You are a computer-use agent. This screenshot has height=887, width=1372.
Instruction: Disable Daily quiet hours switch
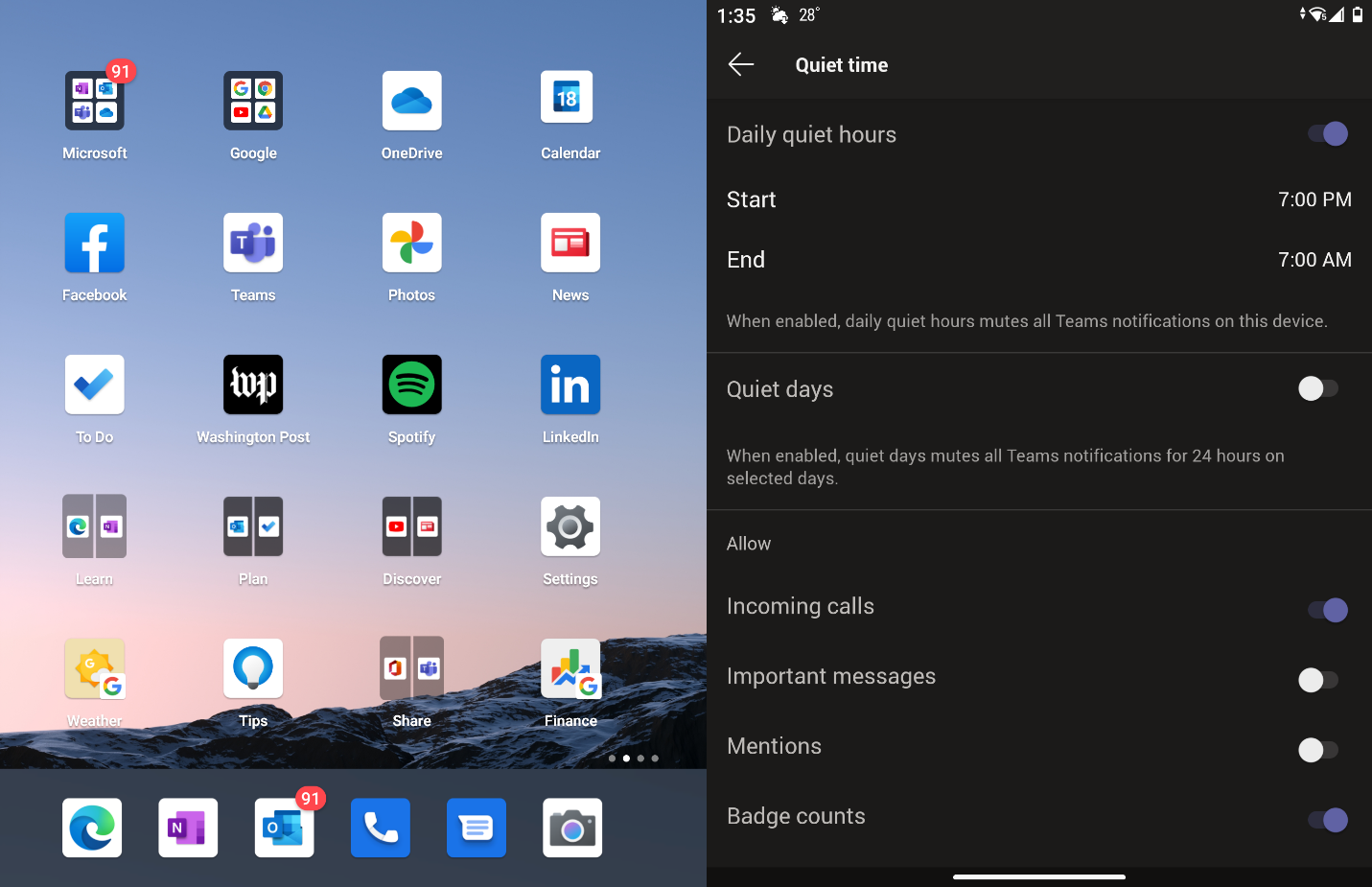tap(1328, 134)
